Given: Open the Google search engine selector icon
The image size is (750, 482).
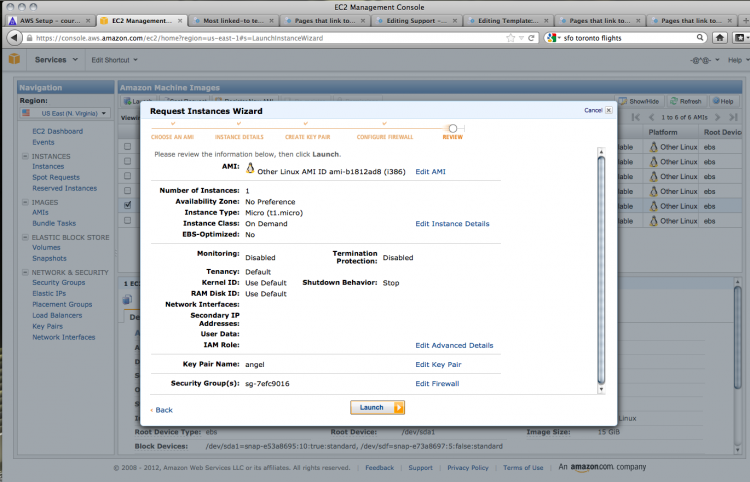Looking at the screenshot, I should tap(553, 38).
